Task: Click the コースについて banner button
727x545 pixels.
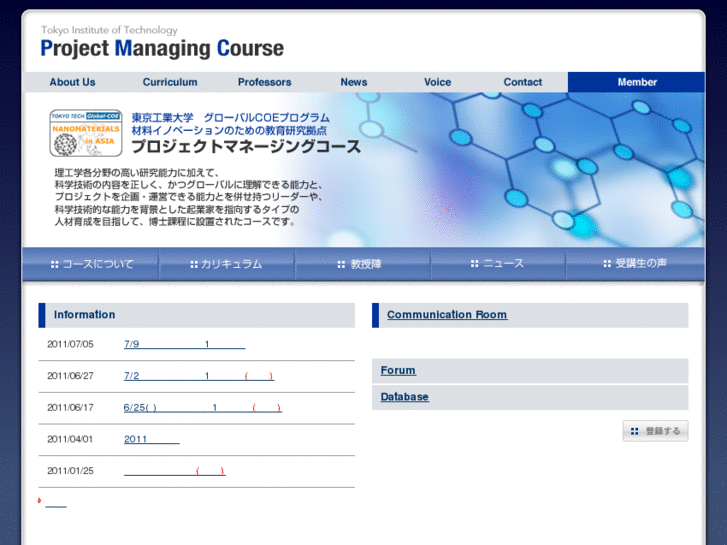Action: pyautogui.click(x=91, y=264)
